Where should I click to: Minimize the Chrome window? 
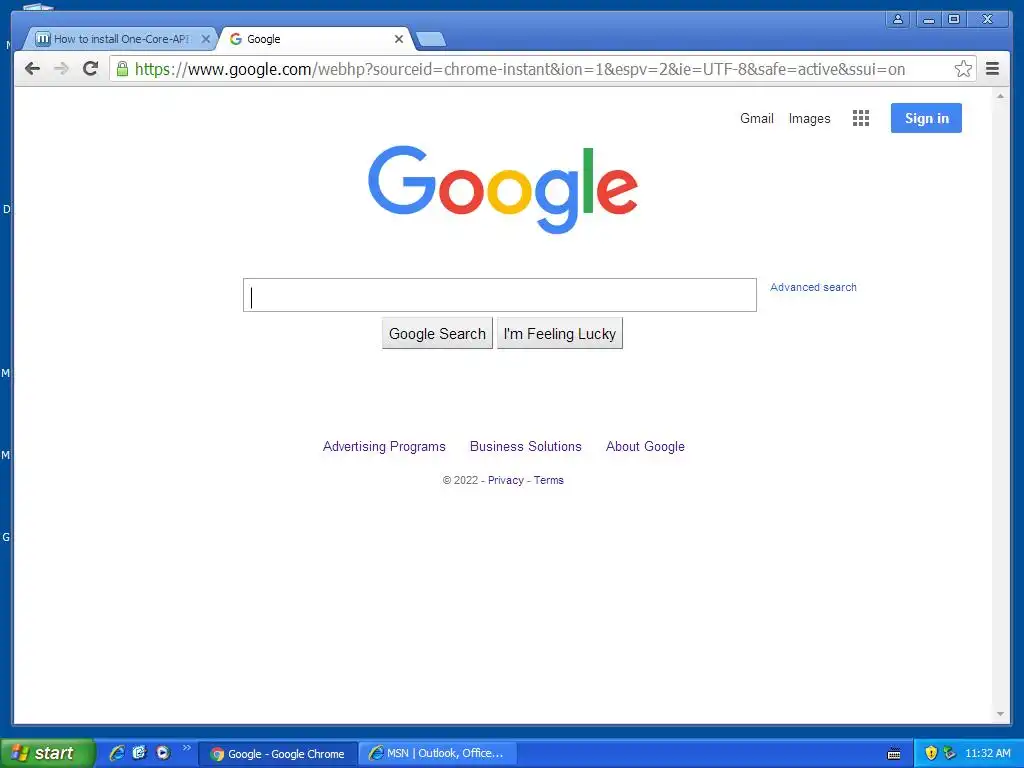pos(928,19)
